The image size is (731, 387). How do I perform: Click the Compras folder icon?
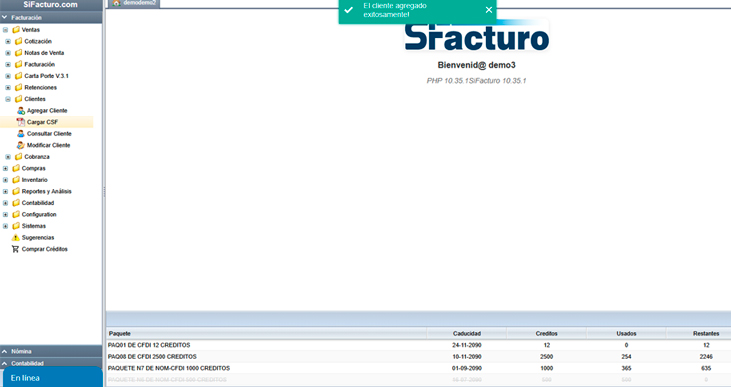(x=16, y=168)
